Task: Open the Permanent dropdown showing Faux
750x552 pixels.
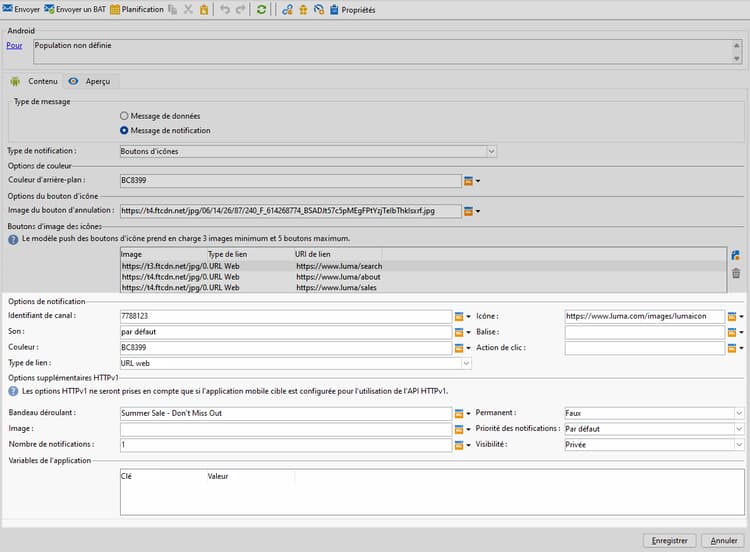Action: [x=739, y=413]
